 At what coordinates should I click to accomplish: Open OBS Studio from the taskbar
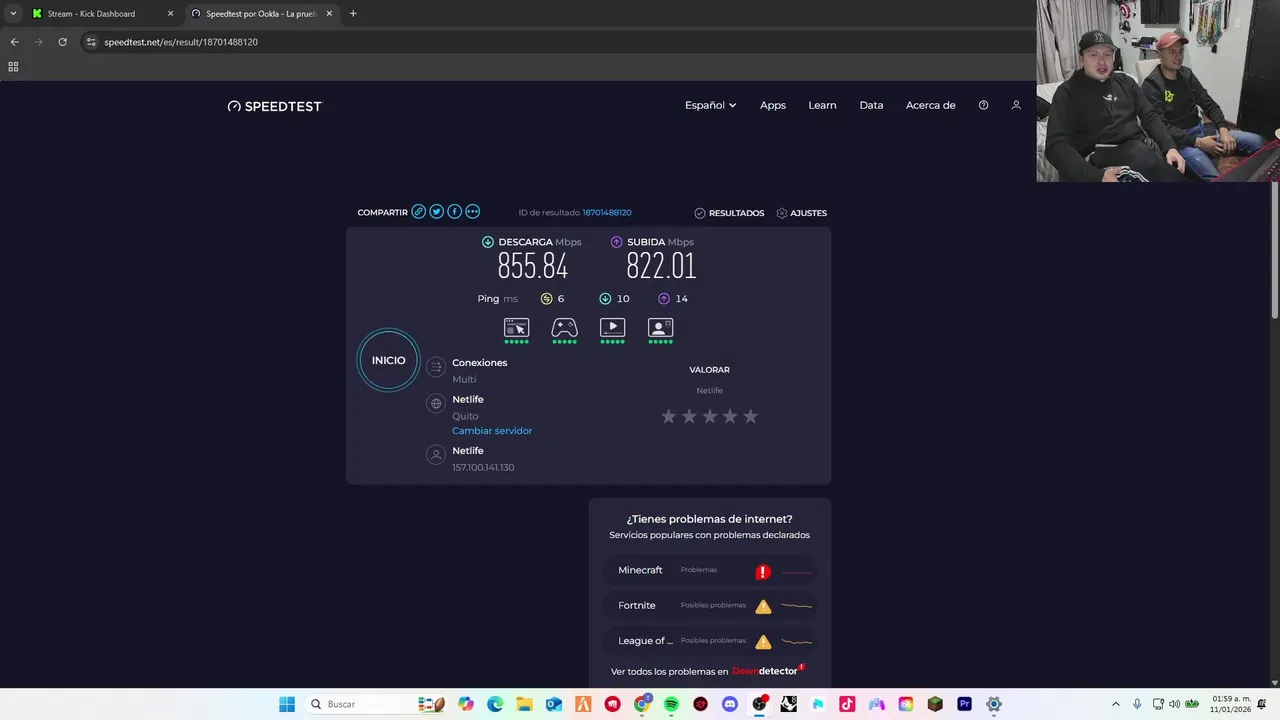[759, 704]
